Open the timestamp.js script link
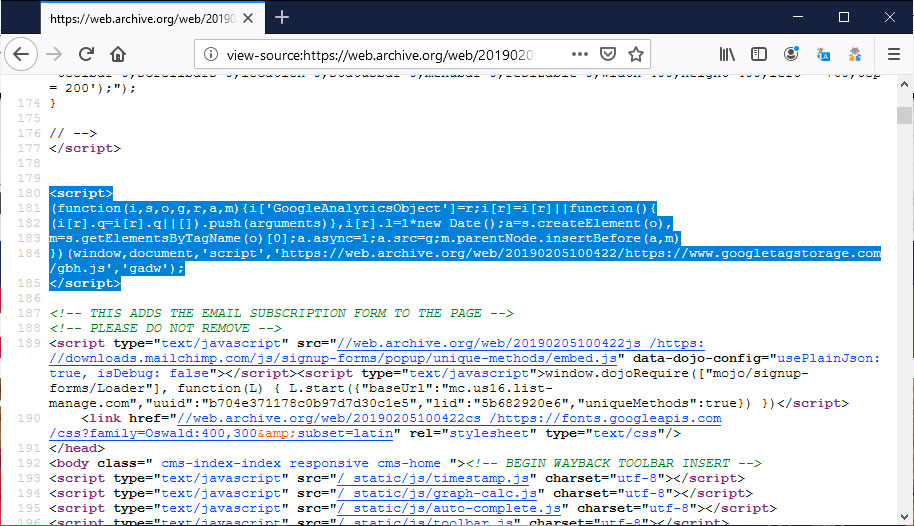 pyautogui.click(x=433, y=478)
